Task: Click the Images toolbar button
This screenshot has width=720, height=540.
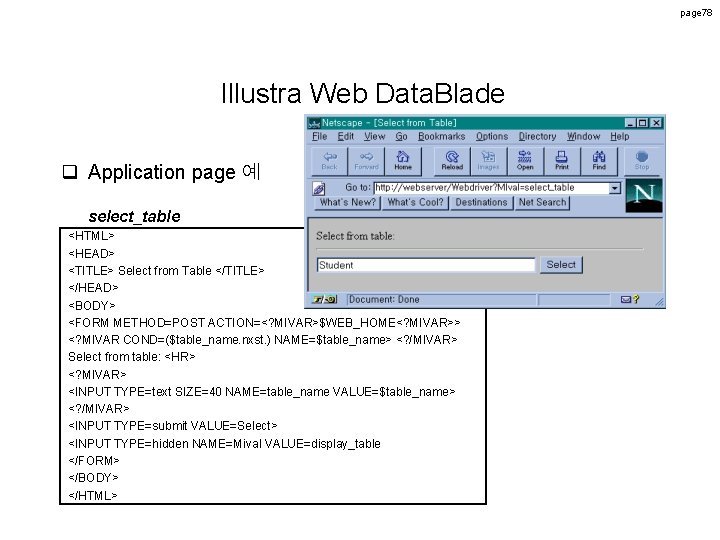Action: (x=489, y=161)
